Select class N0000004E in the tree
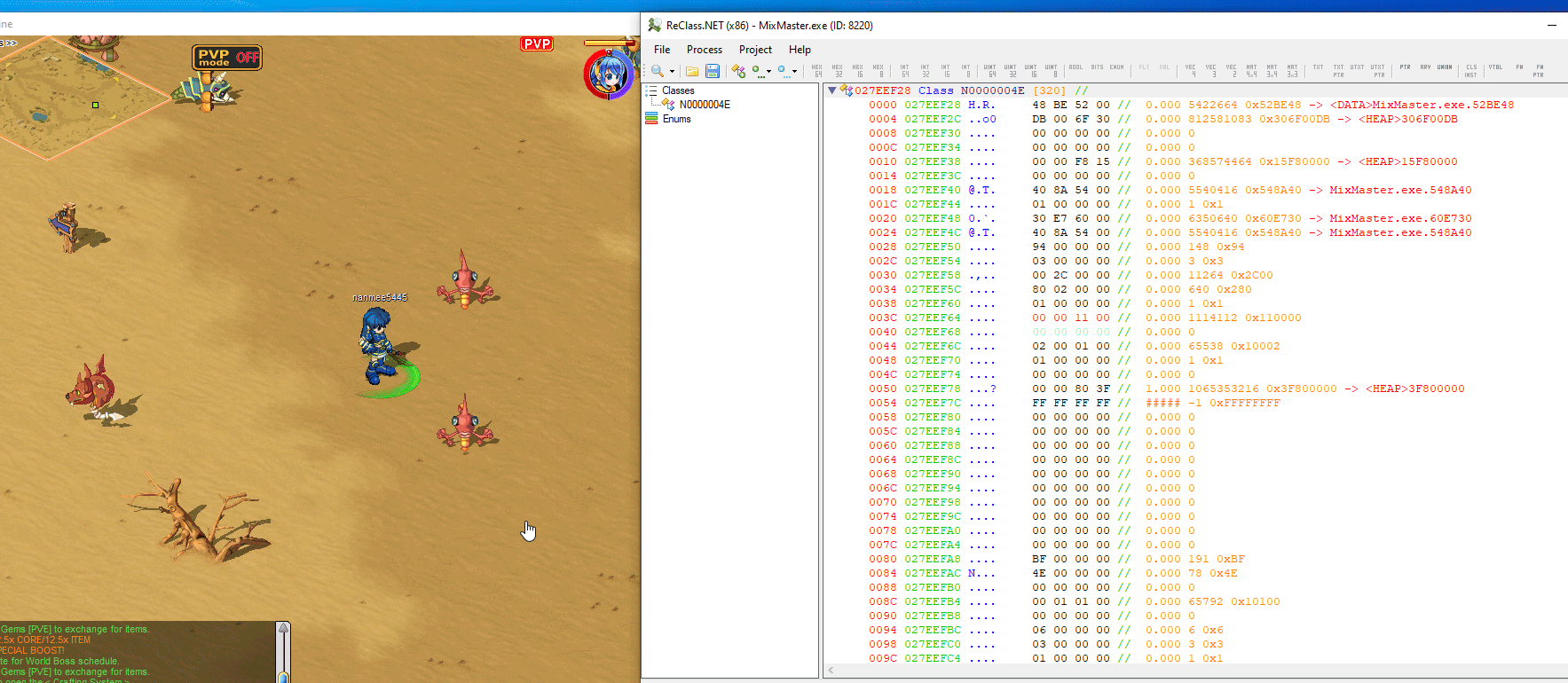Screen dimensions: 1568x683 tap(705, 105)
